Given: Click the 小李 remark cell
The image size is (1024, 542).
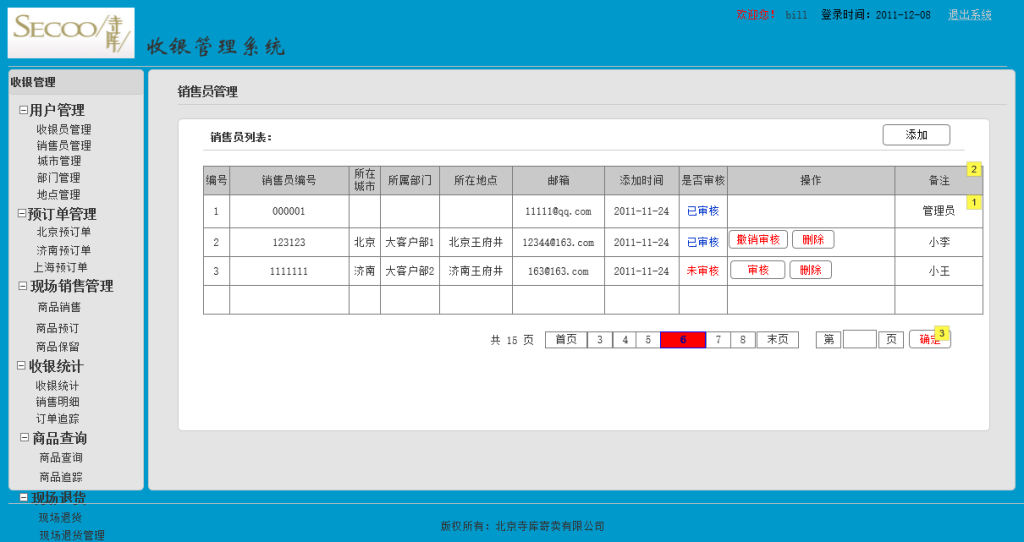Looking at the screenshot, I should pyautogui.click(x=939, y=242).
